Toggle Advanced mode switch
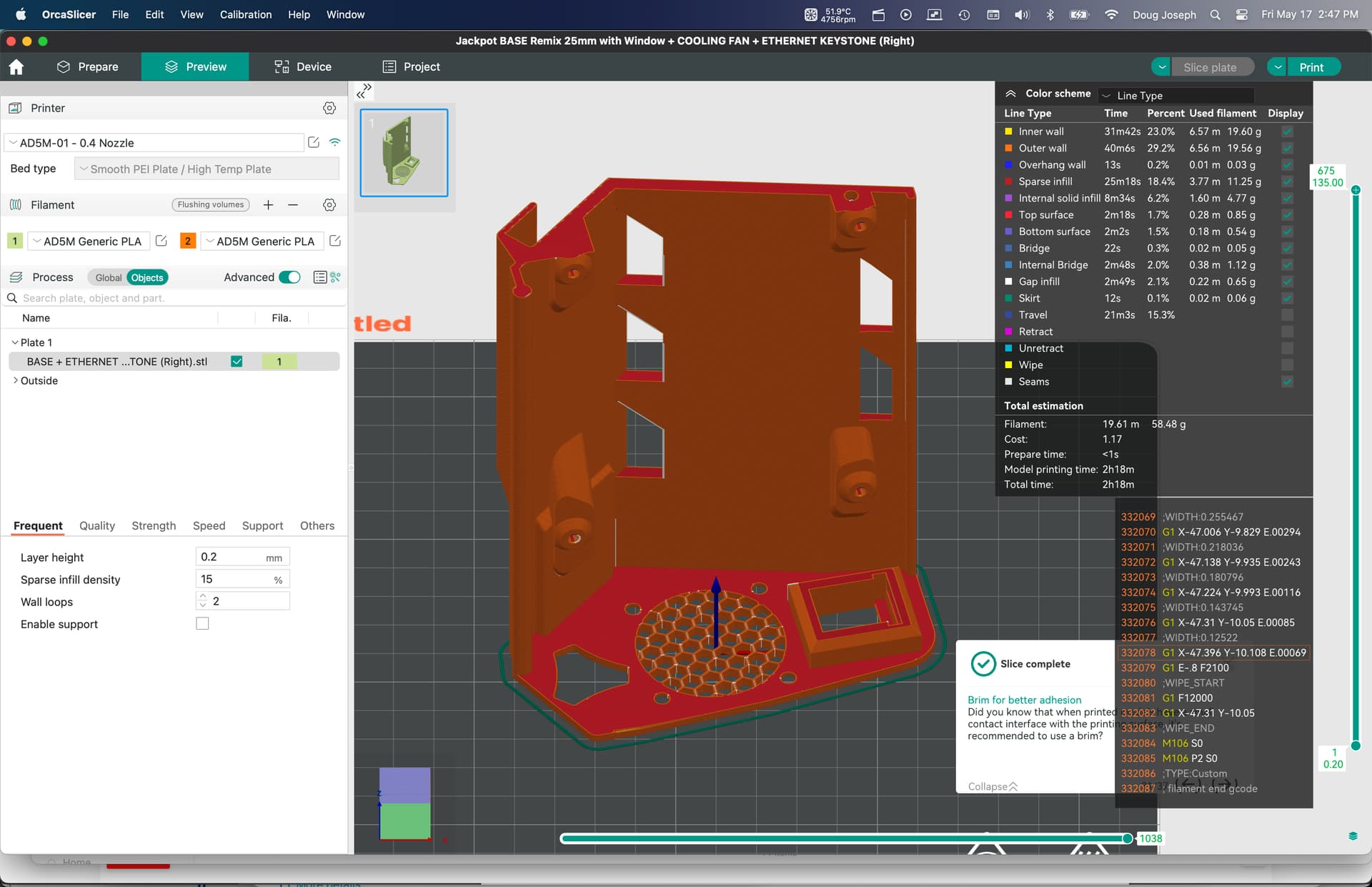Image resolution: width=1372 pixels, height=887 pixels. point(289,277)
